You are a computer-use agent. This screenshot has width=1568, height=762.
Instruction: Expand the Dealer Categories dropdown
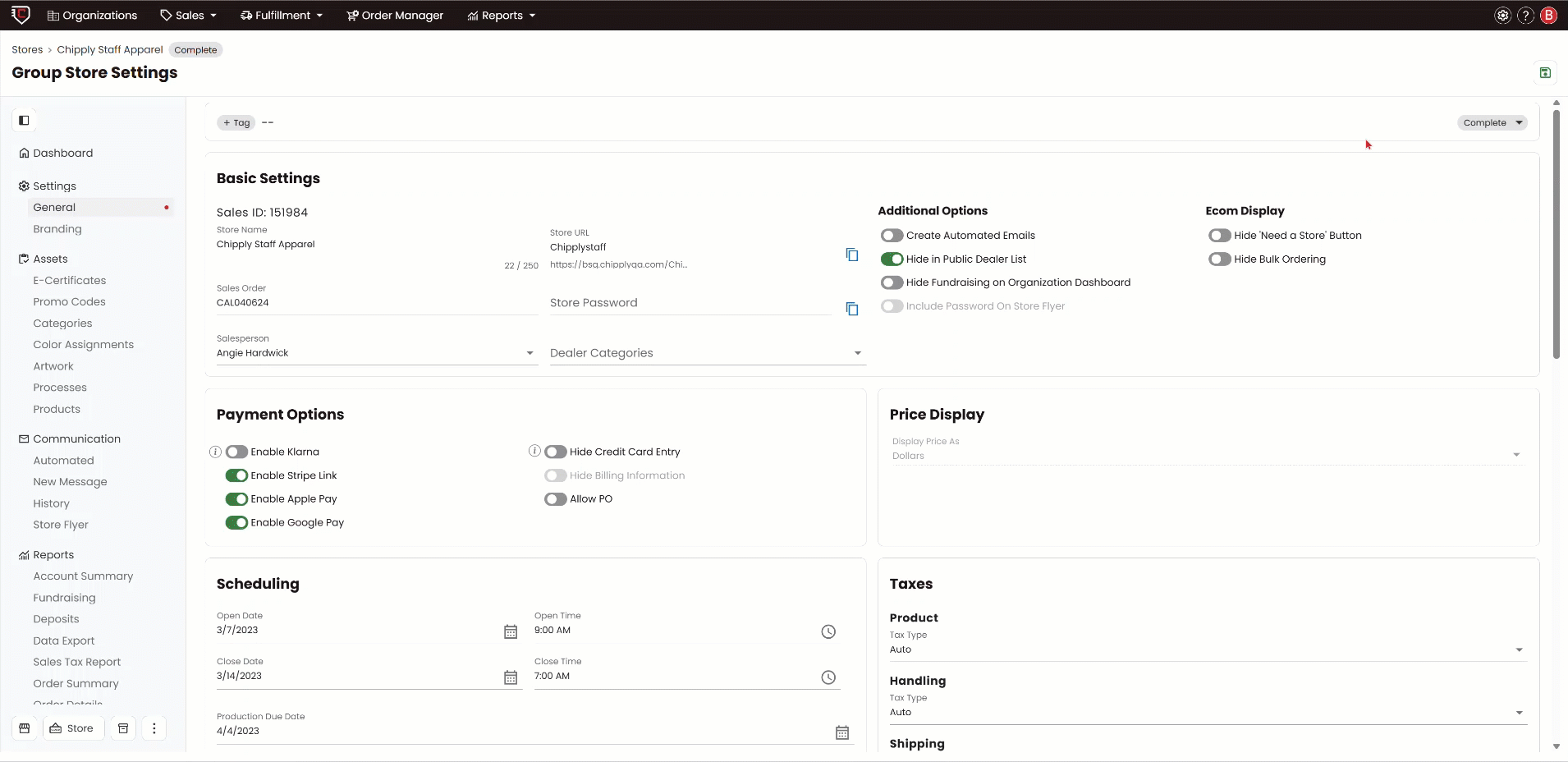[856, 353]
